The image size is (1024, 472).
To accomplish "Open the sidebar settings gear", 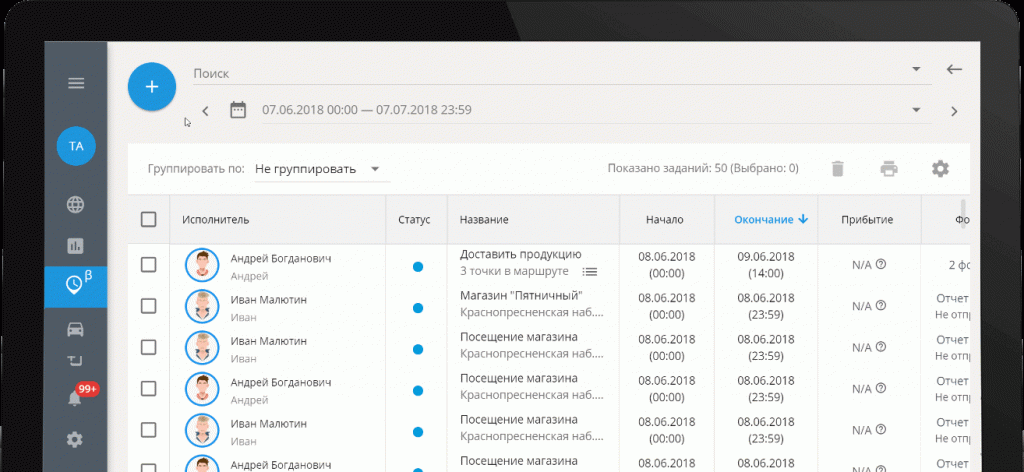I will click(76, 440).
